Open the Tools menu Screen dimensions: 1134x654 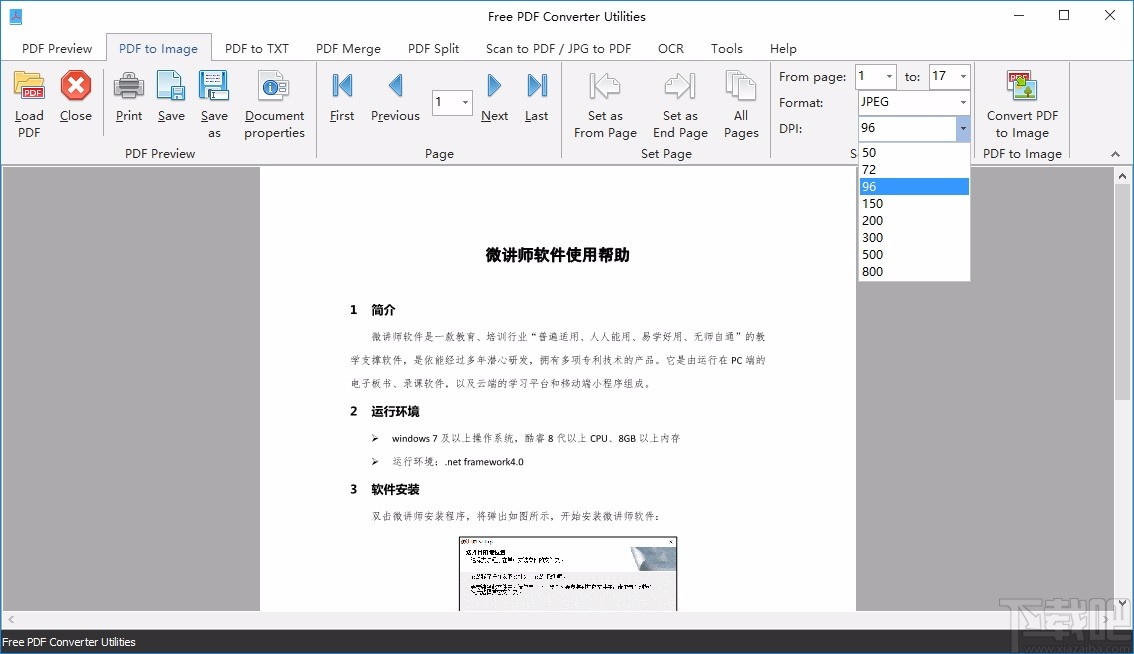click(x=726, y=47)
